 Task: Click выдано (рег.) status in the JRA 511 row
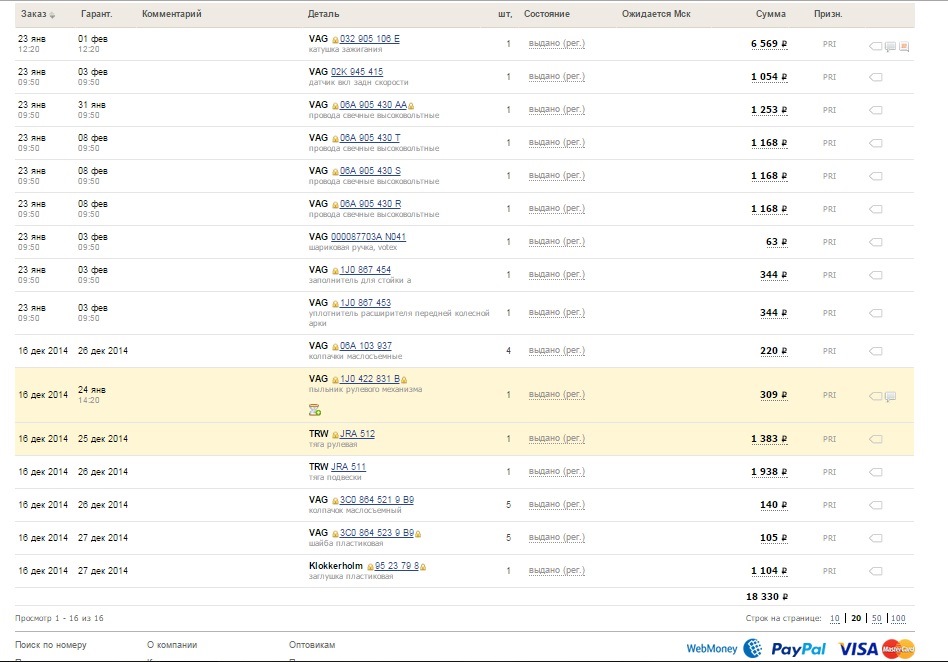(557, 472)
